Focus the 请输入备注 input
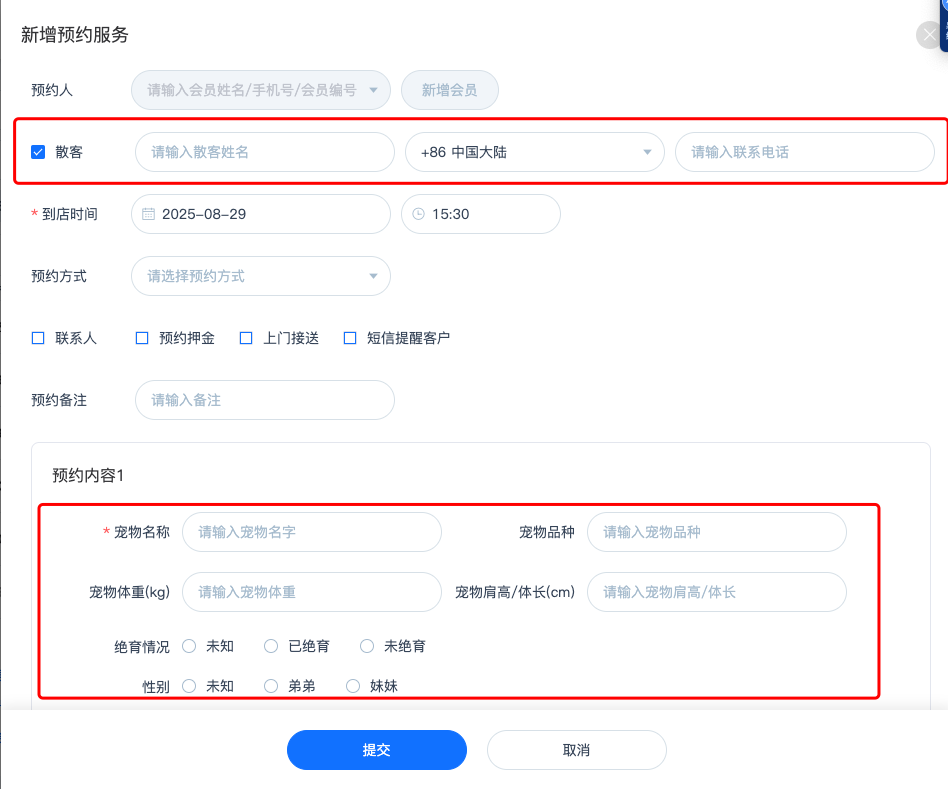948x789 pixels. point(265,400)
